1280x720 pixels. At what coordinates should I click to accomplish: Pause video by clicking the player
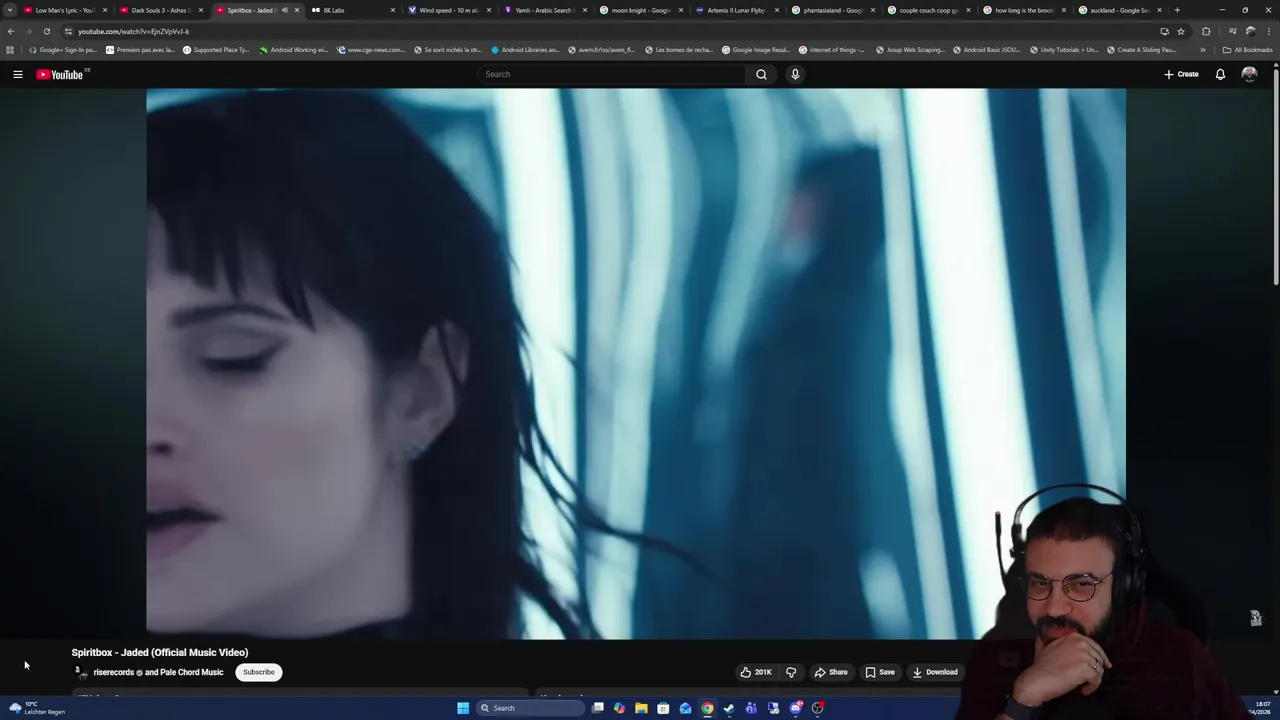[636, 363]
